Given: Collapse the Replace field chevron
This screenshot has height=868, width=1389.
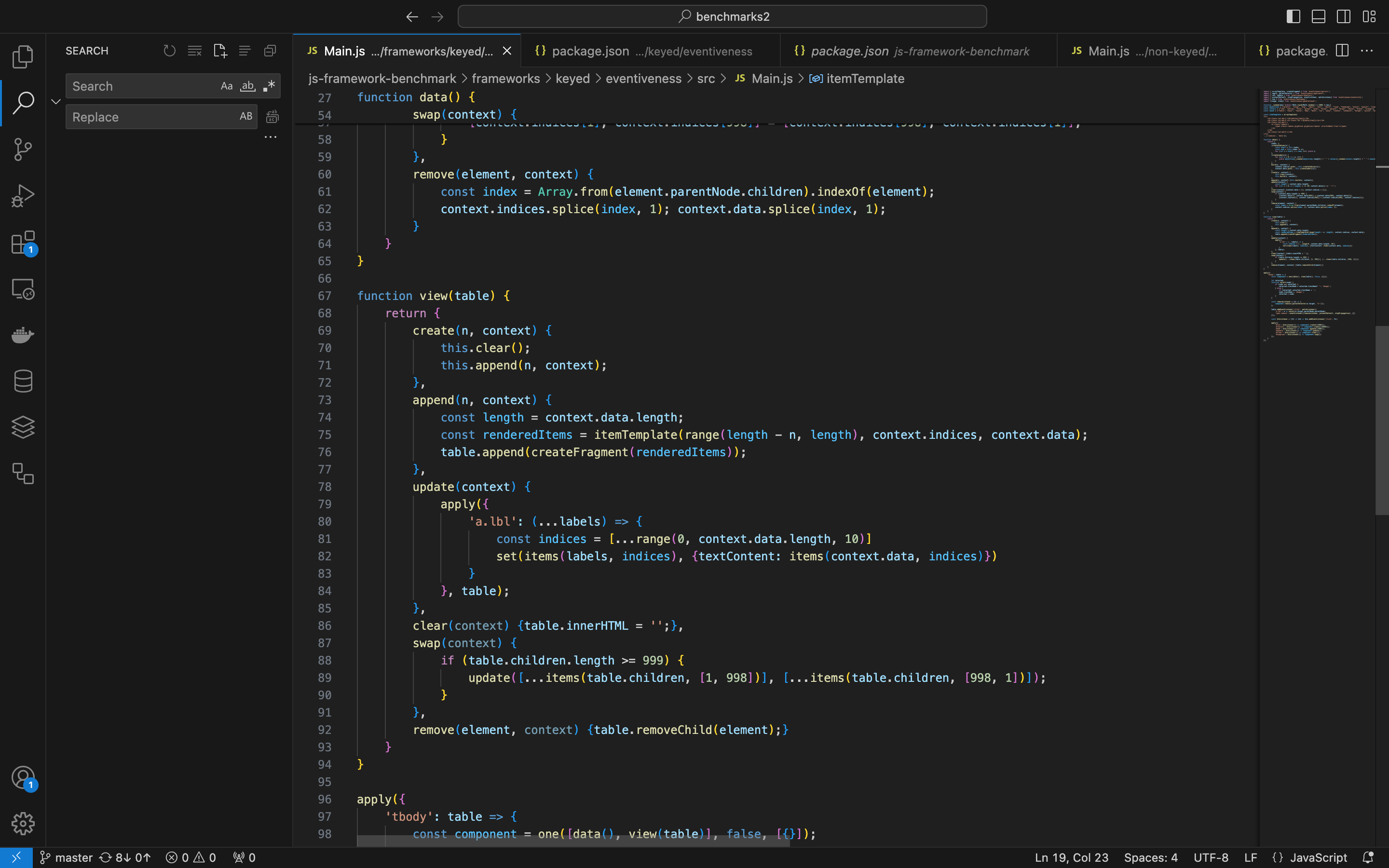Looking at the screenshot, I should (x=55, y=102).
